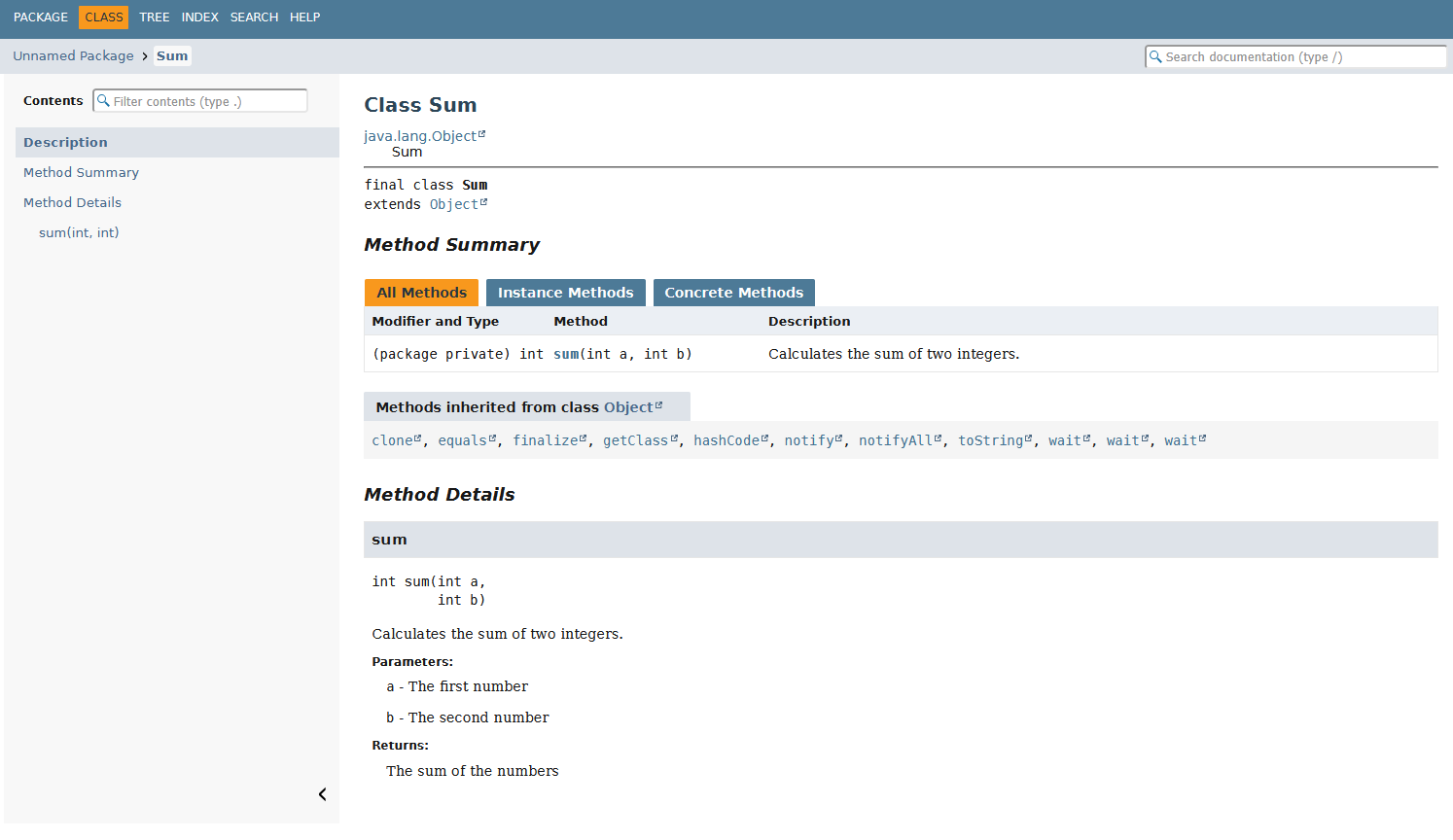
Task: Collapse the contents sidebar with the chevron
Action: tap(322, 794)
